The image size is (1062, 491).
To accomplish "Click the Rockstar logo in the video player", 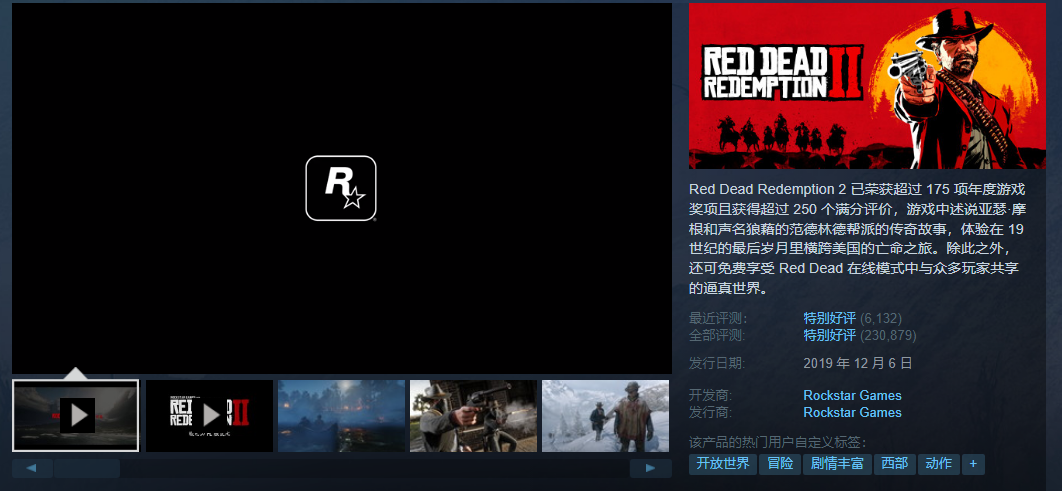I will click(340, 188).
